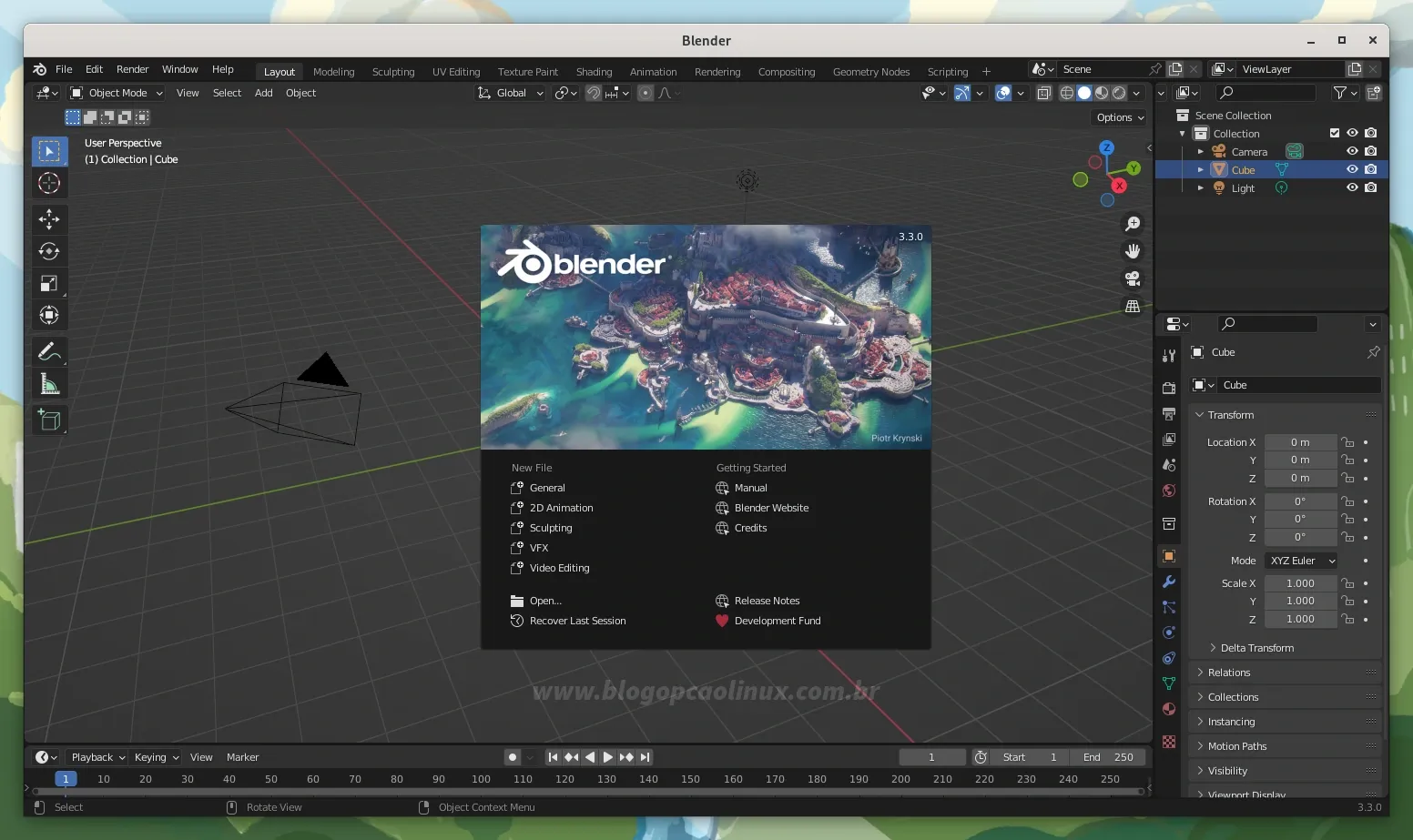Open the Render menu
1413x840 pixels.
[132, 69]
